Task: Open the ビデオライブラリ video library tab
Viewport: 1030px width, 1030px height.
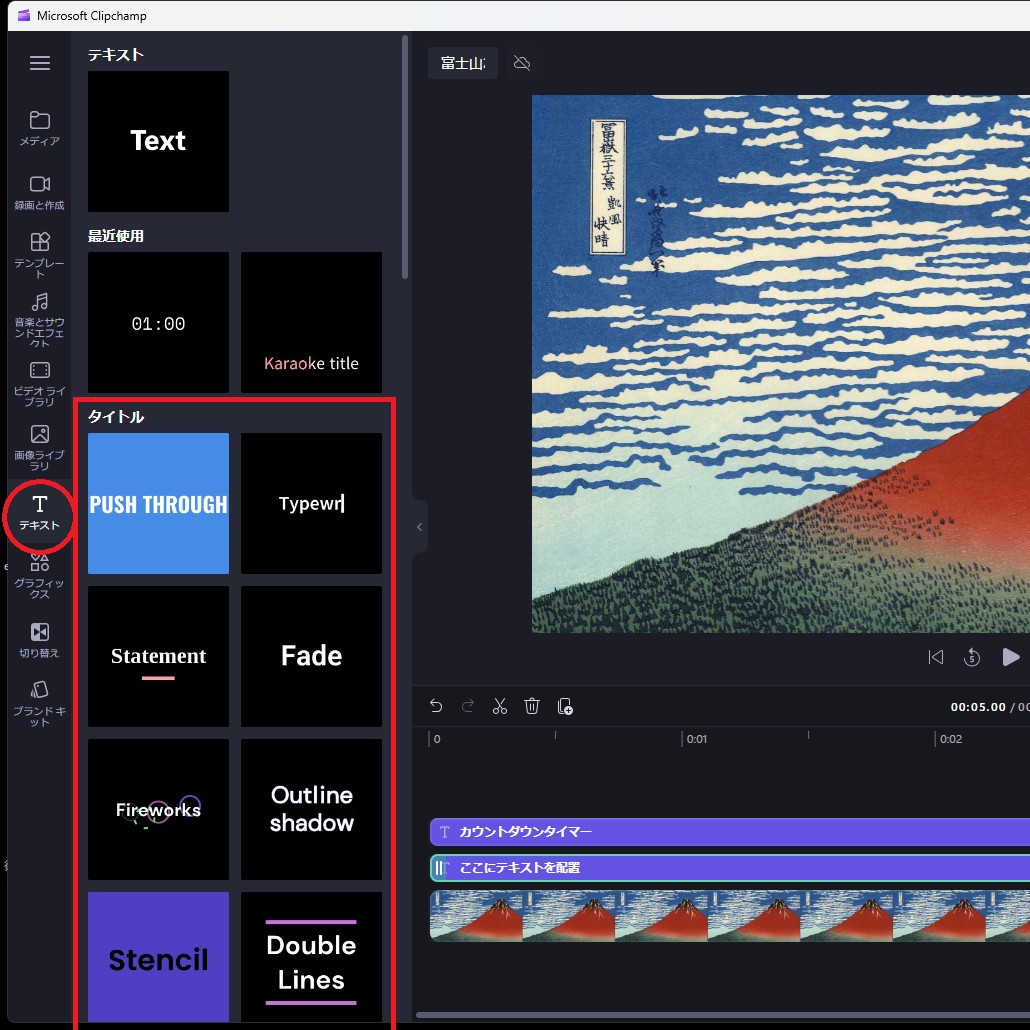Action: pyautogui.click(x=39, y=384)
